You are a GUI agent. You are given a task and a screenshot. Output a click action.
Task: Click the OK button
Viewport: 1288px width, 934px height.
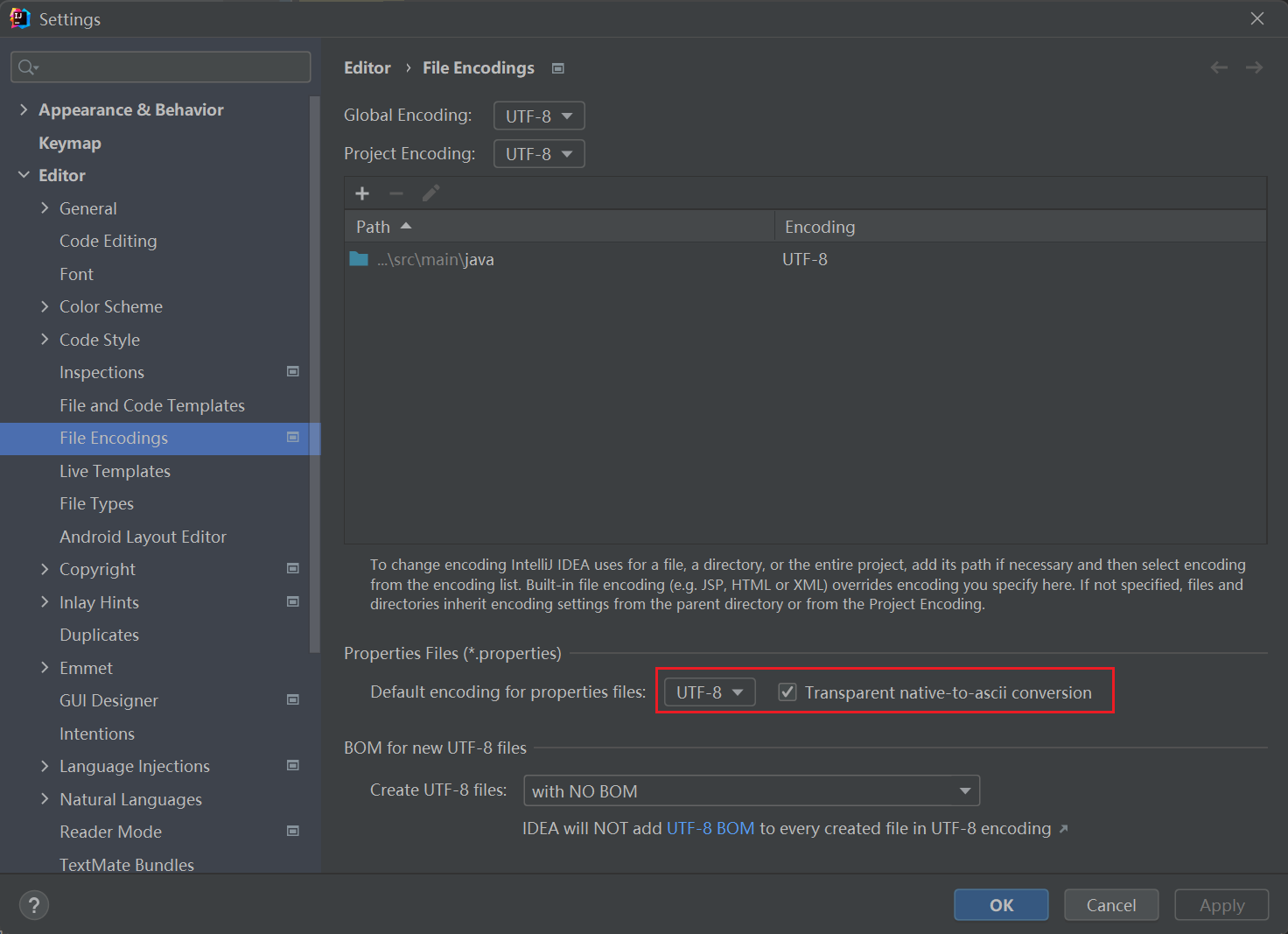click(x=1001, y=905)
